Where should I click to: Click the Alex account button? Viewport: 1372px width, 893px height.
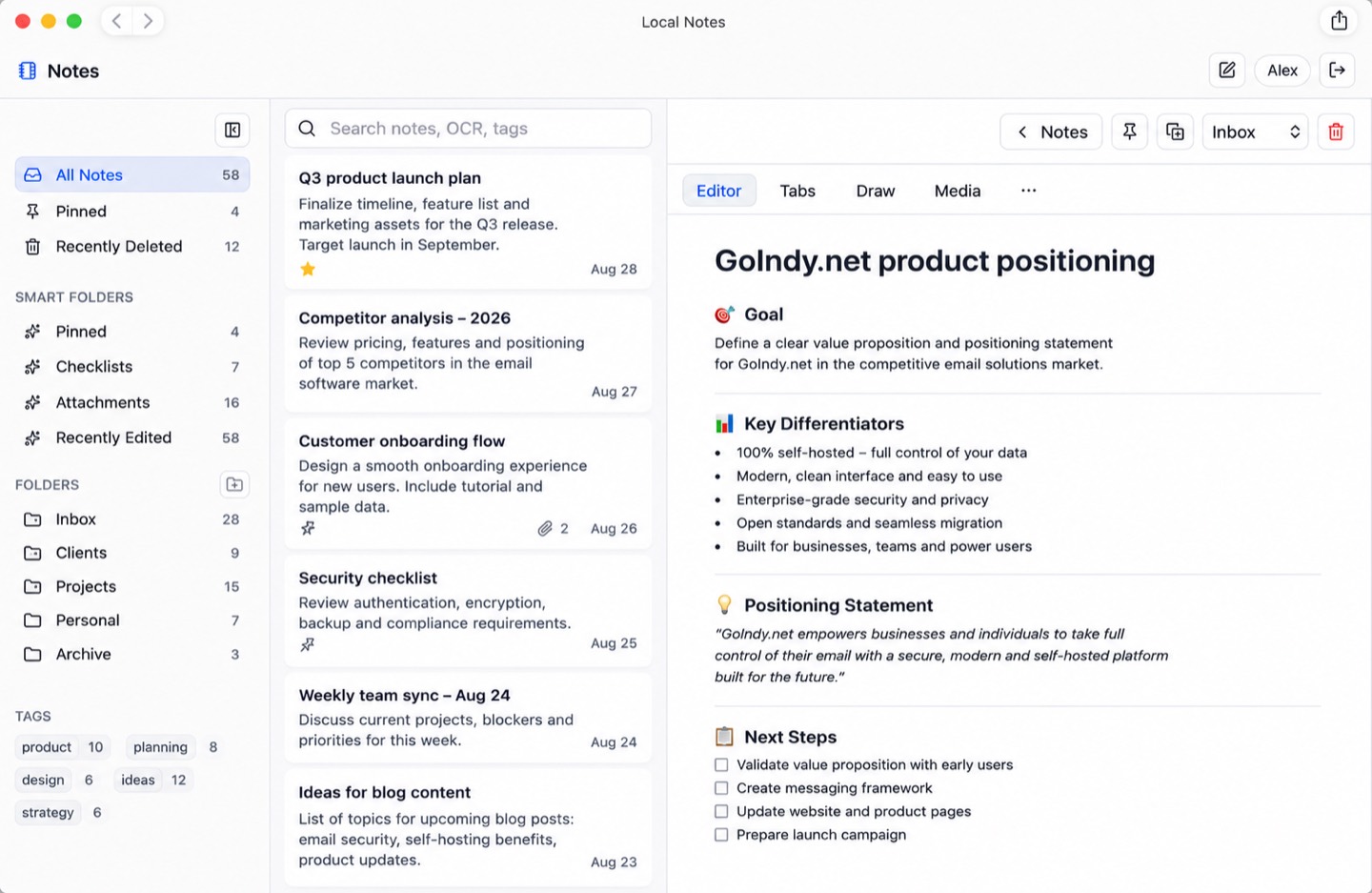coord(1282,70)
